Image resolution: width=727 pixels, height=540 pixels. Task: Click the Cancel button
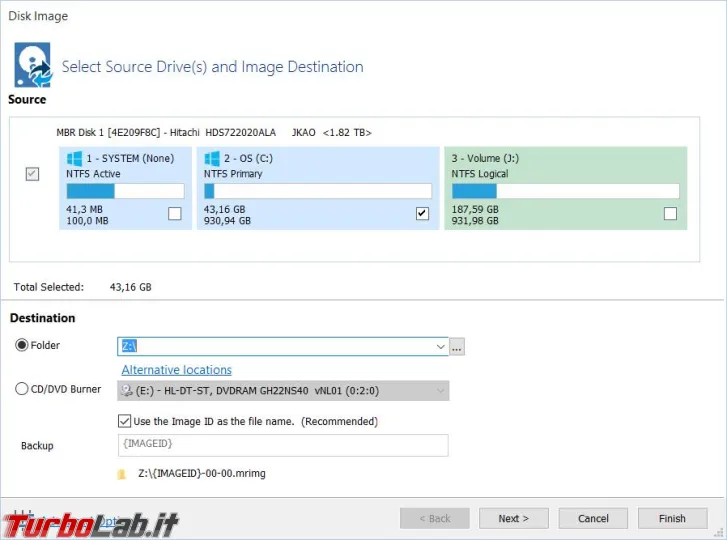(593, 518)
